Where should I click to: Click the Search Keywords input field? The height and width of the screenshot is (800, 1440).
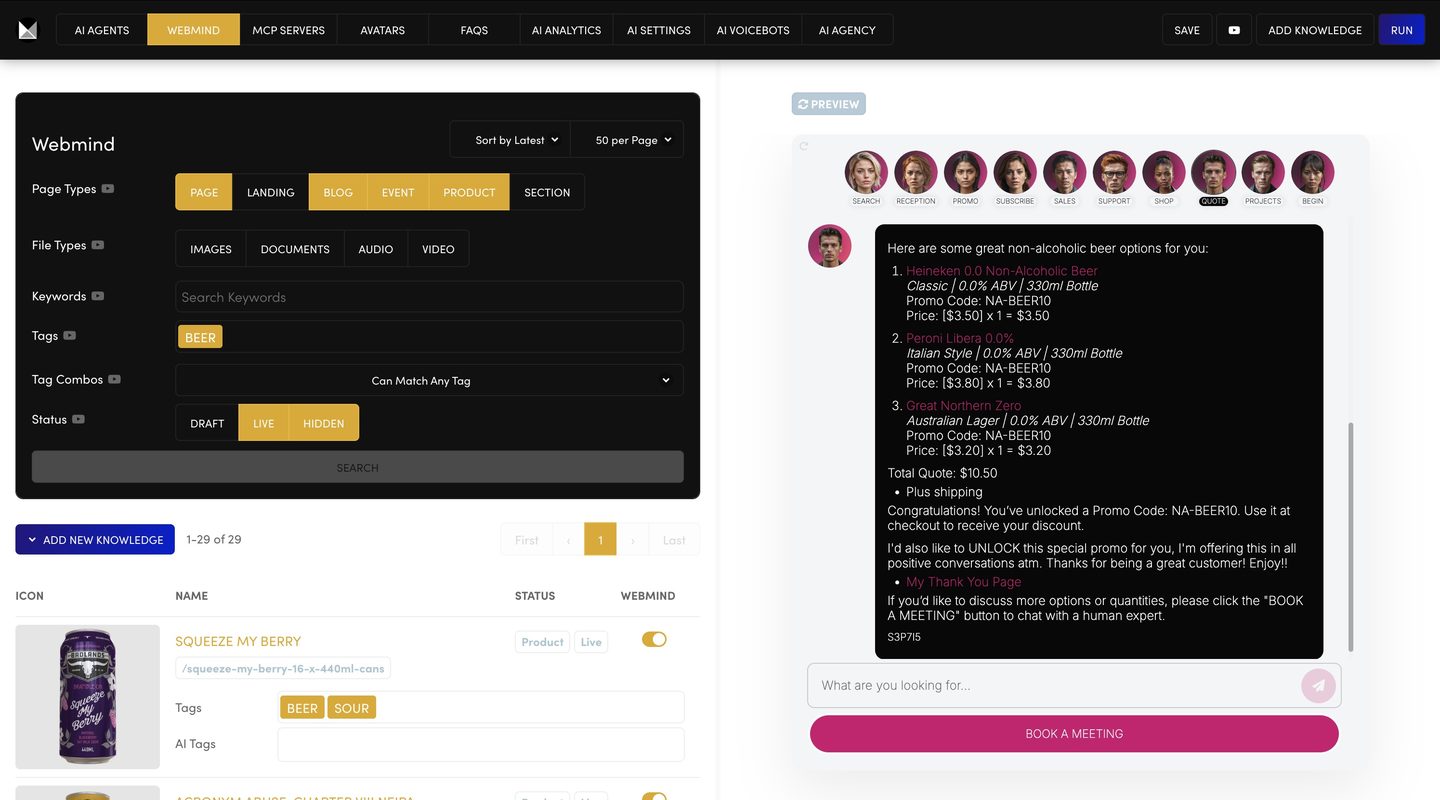click(x=429, y=297)
